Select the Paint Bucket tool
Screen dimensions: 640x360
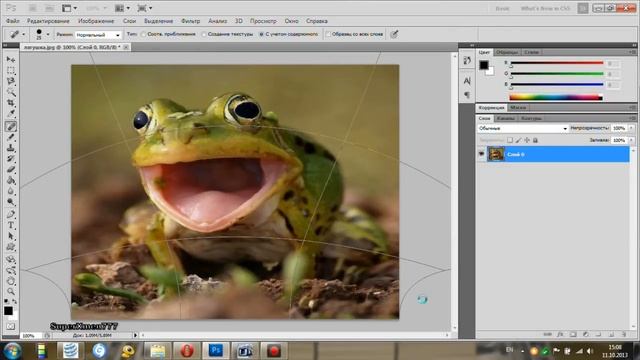click(x=11, y=180)
